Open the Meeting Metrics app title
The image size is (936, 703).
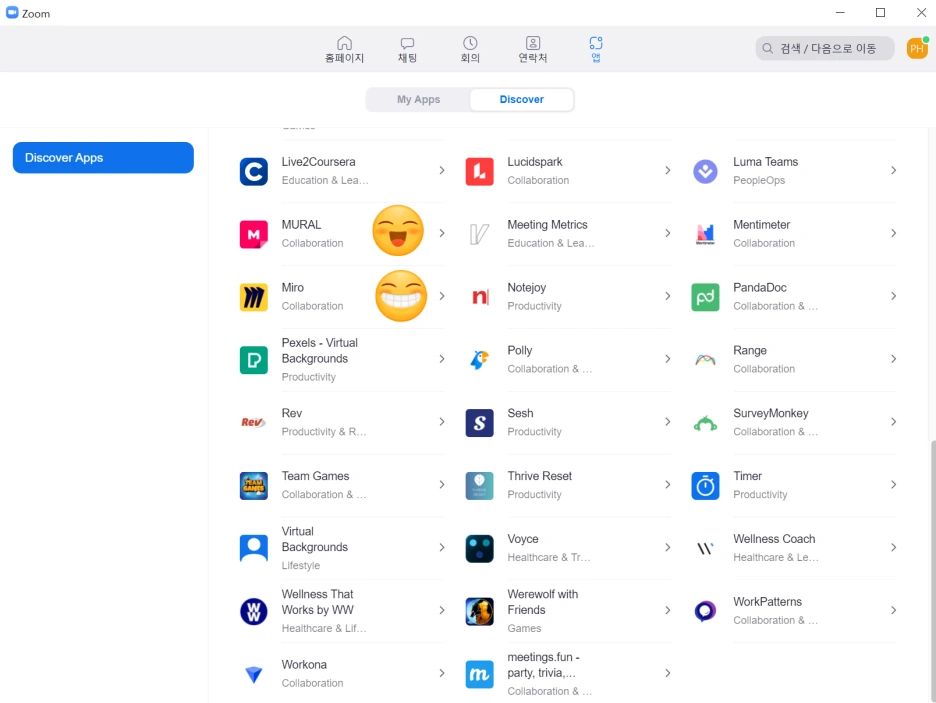[x=547, y=225]
